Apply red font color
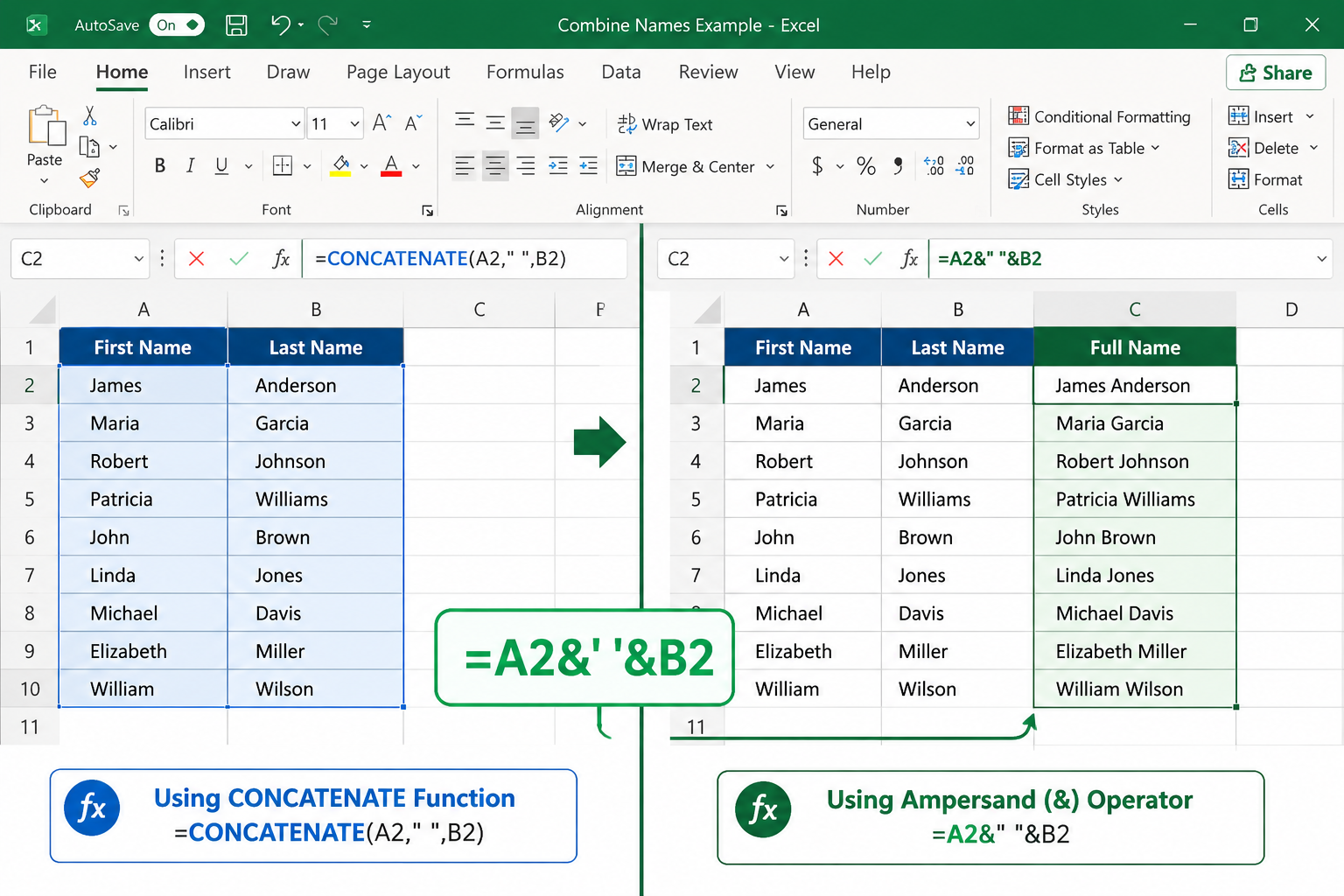Viewport: 1344px width, 896px height. [391, 165]
